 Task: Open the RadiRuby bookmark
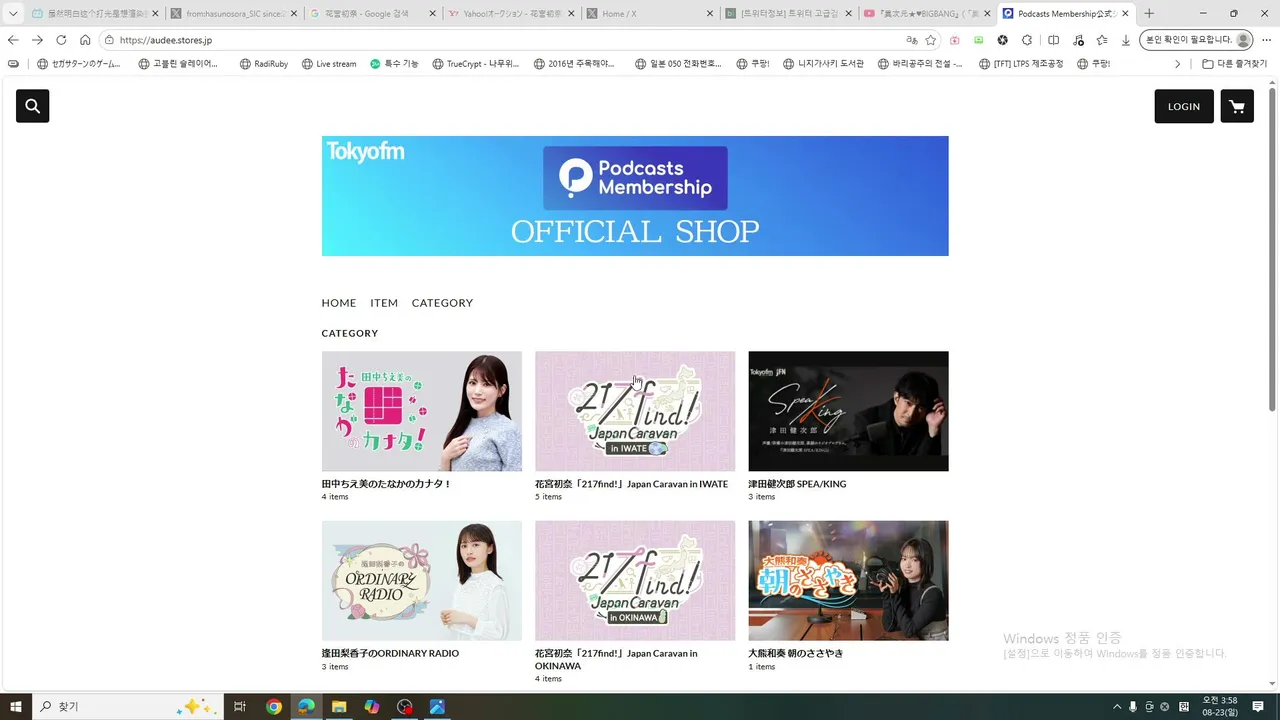tap(263, 64)
